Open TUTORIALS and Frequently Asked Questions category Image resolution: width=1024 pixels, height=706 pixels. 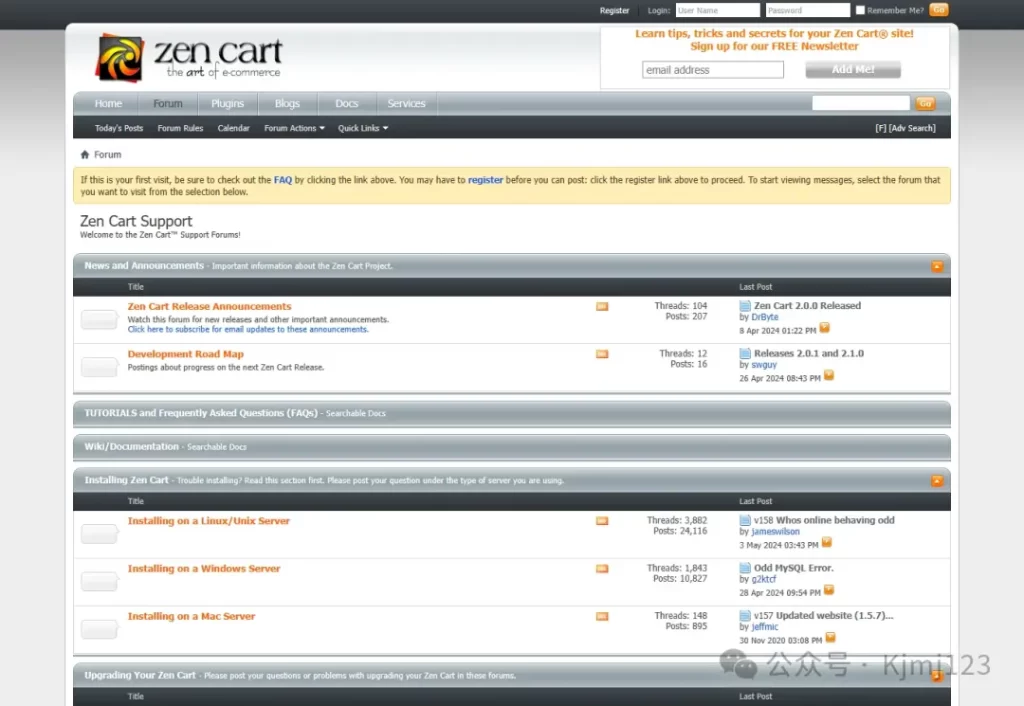201,413
